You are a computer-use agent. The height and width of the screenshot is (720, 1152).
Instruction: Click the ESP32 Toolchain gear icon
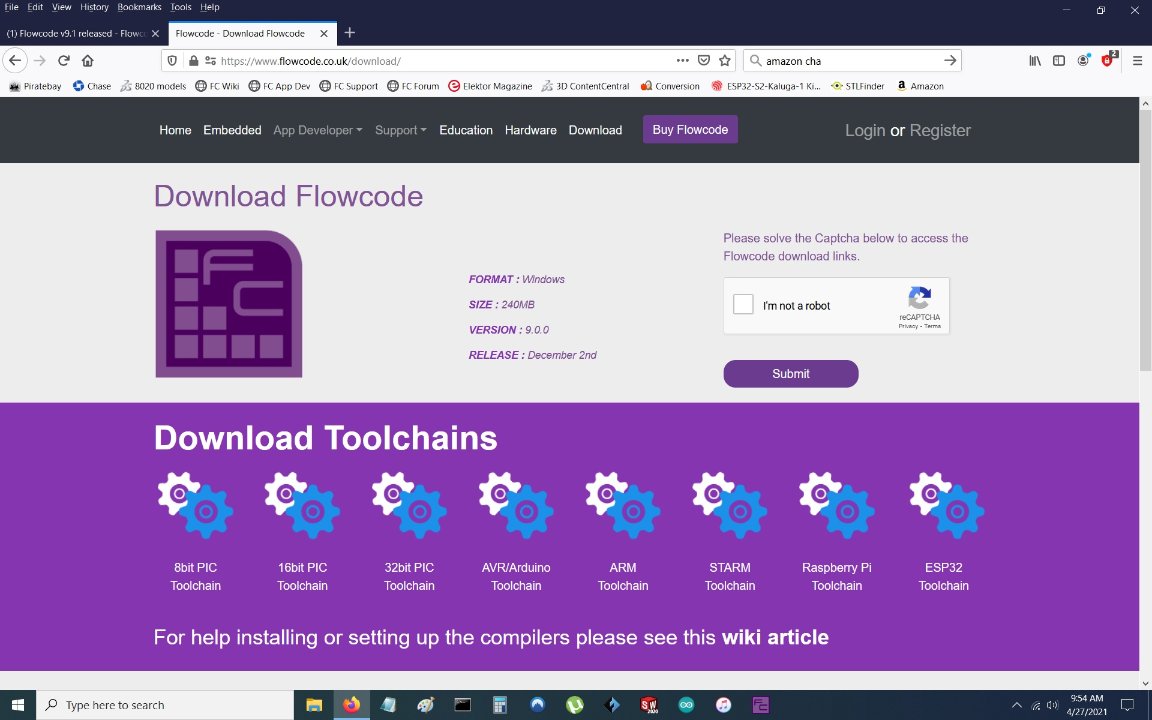coord(944,506)
